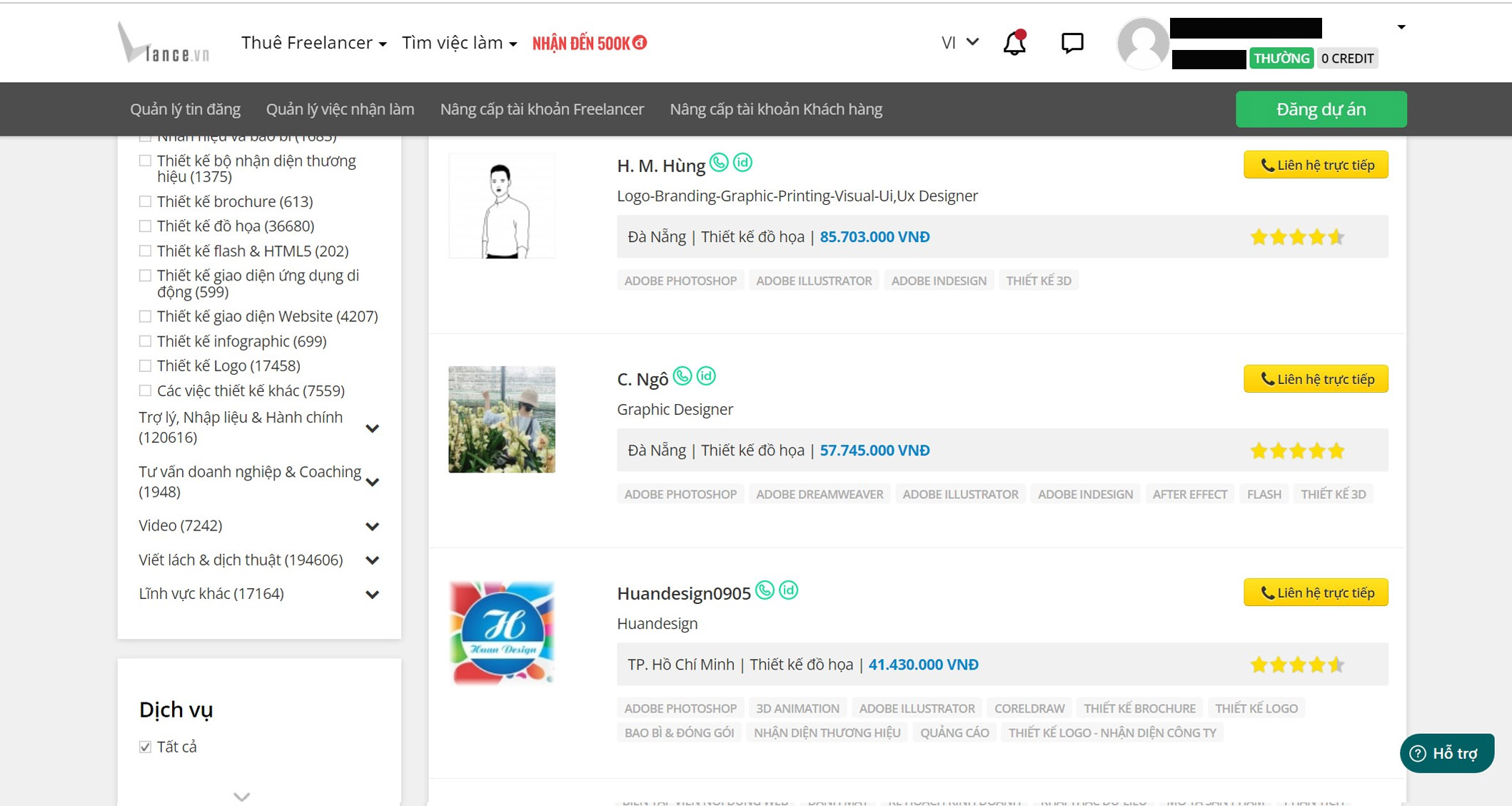Click the user profile avatar icon
Image resolution: width=1512 pixels, height=806 pixels.
1142,44
